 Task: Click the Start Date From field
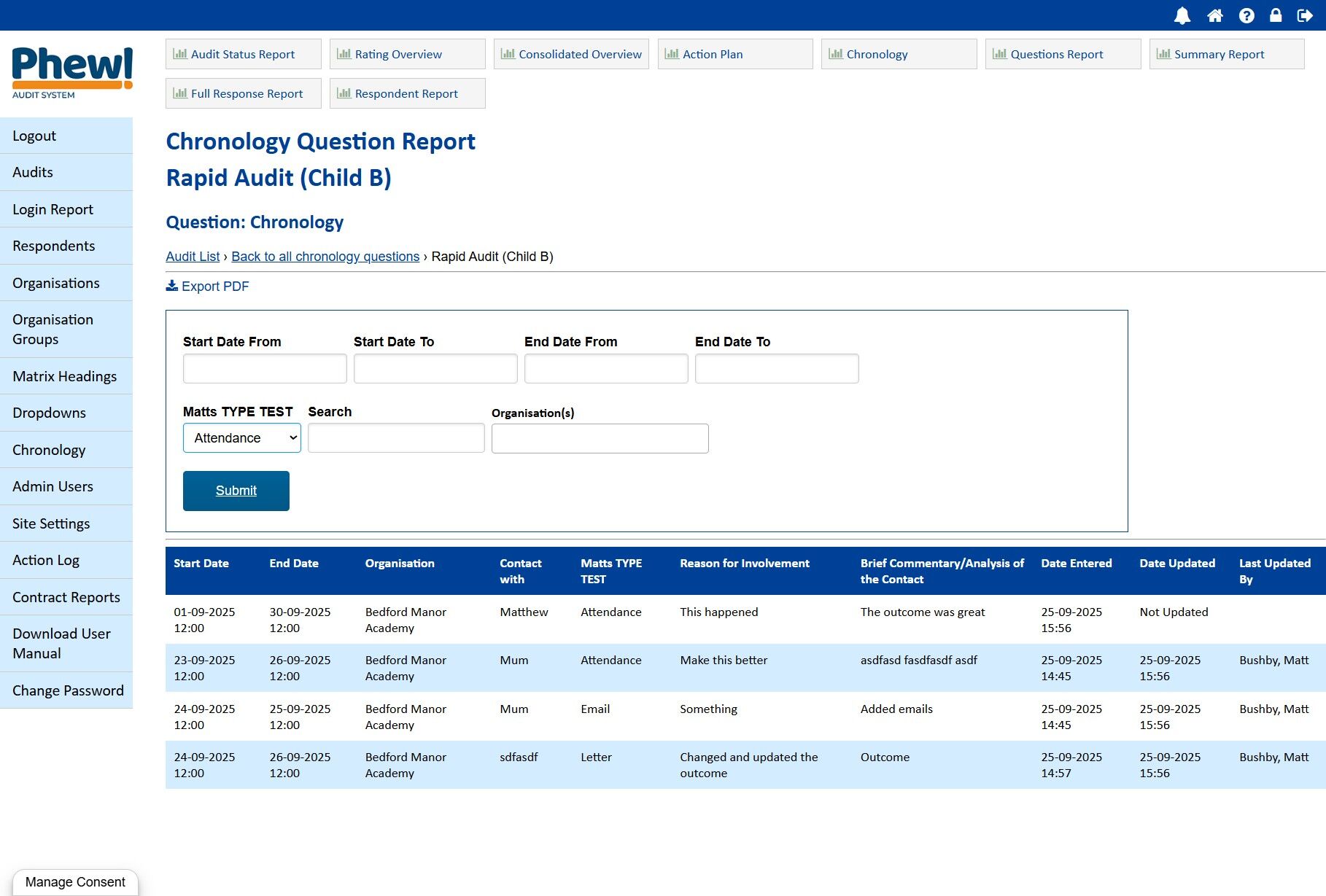(265, 369)
